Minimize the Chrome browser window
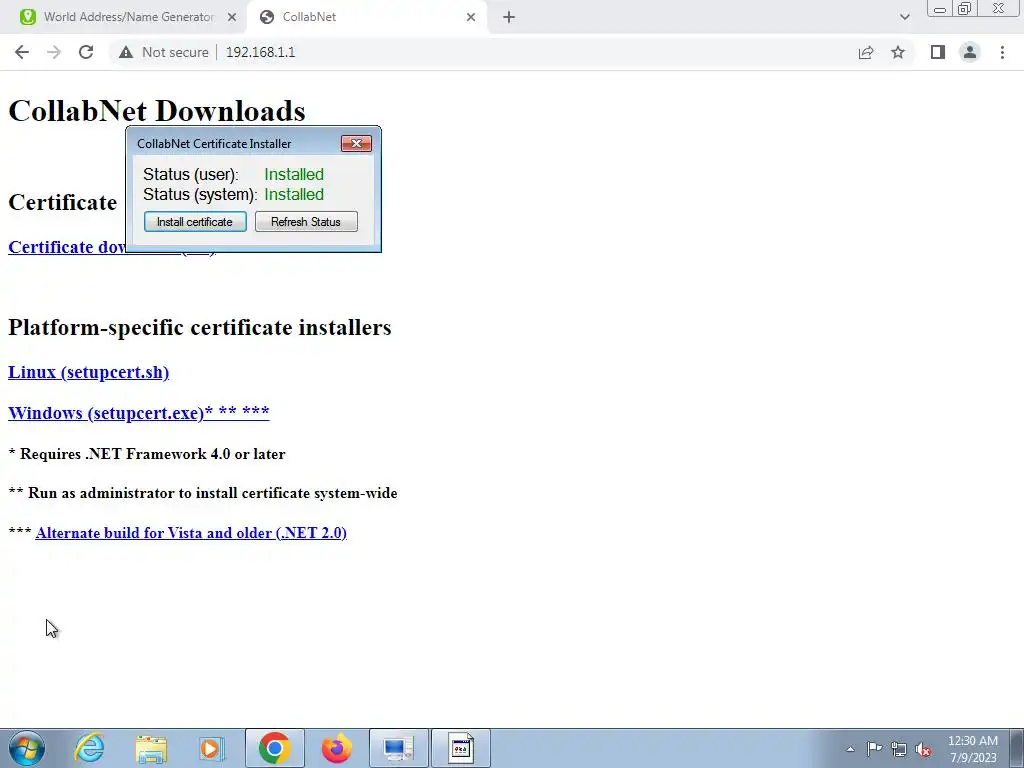Image resolution: width=1024 pixels, height=768 pixels. point(940,9)
